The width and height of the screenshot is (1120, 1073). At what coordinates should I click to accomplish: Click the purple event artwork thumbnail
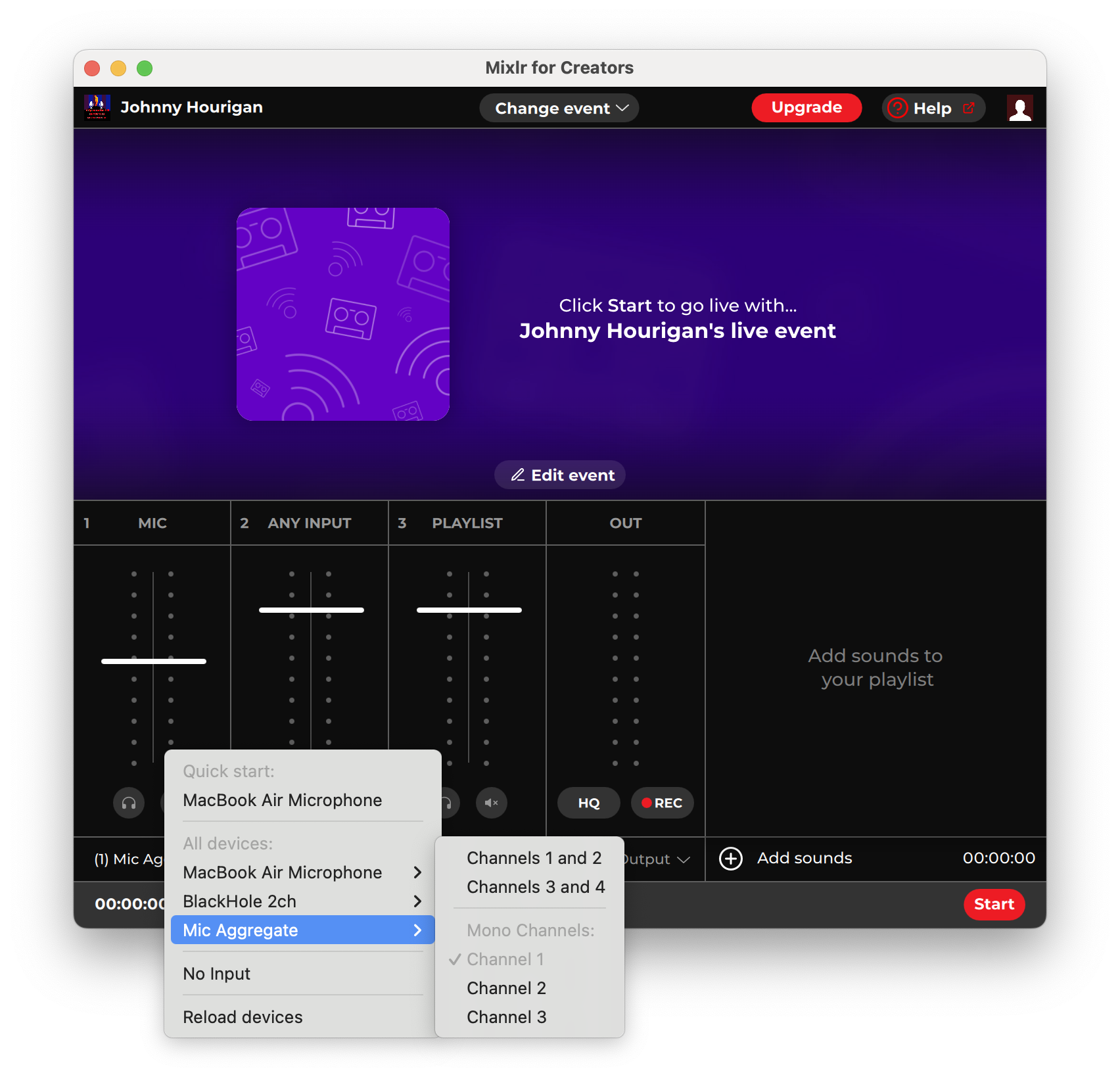click(343, 314)
